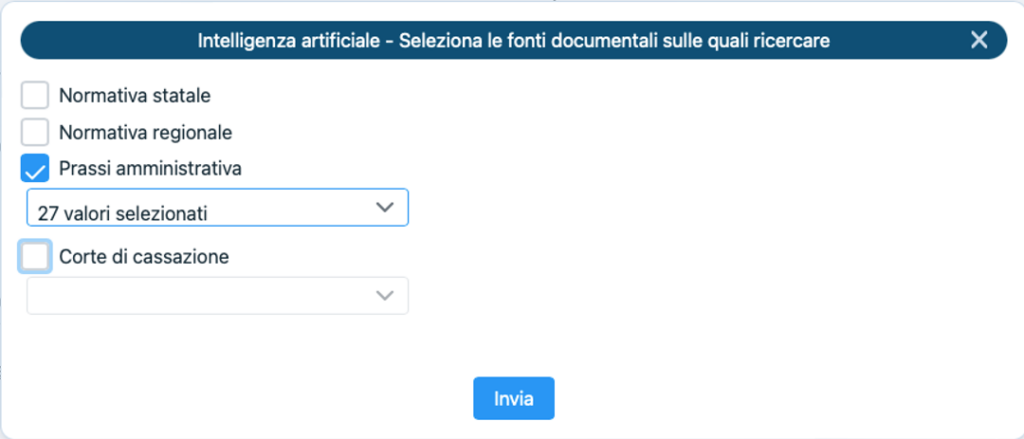Enable the Normativa statale checkbox
The height and width of the screenshot is (439, 1024).
[35, 96]
